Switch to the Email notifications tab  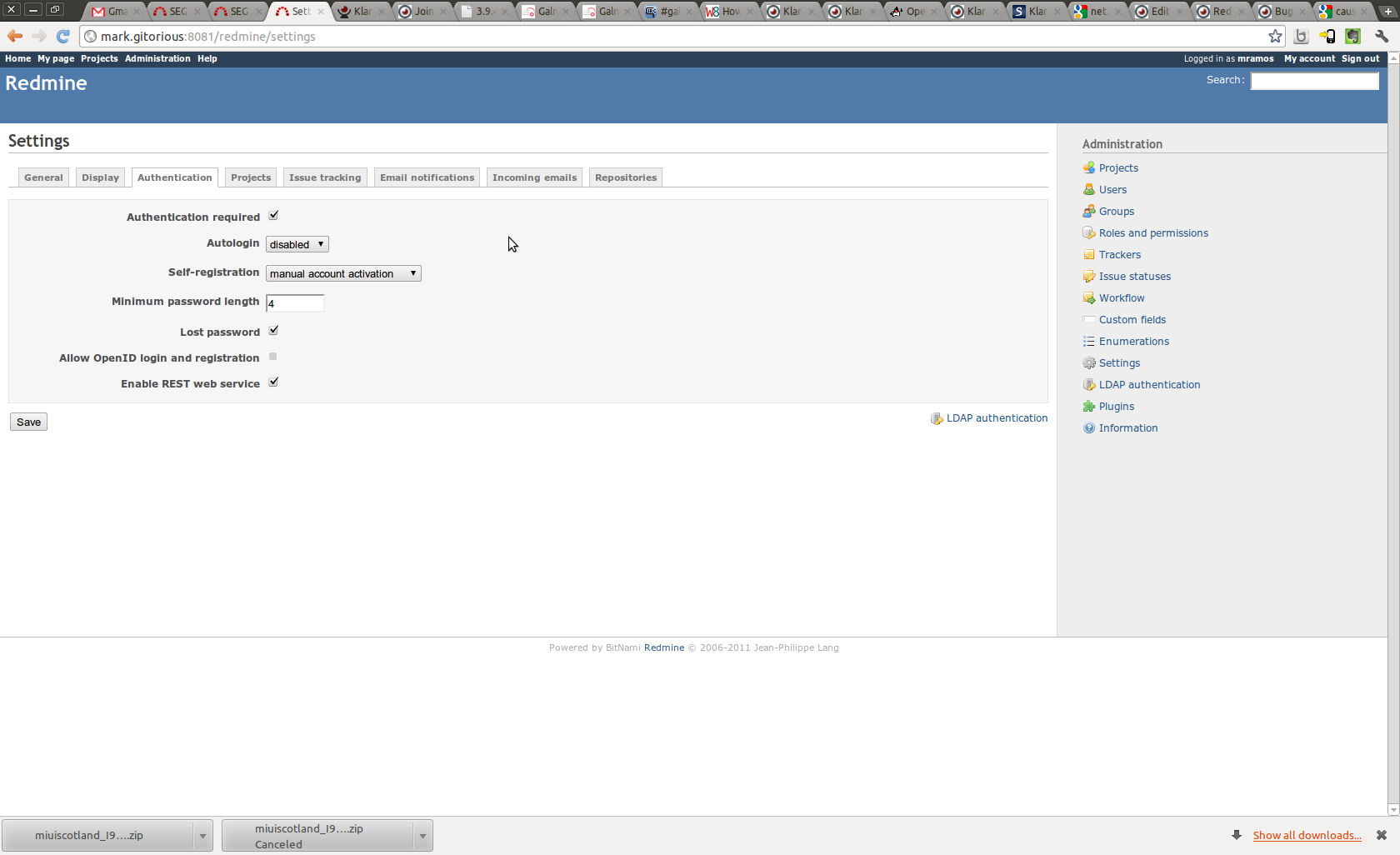coord(427,177)
